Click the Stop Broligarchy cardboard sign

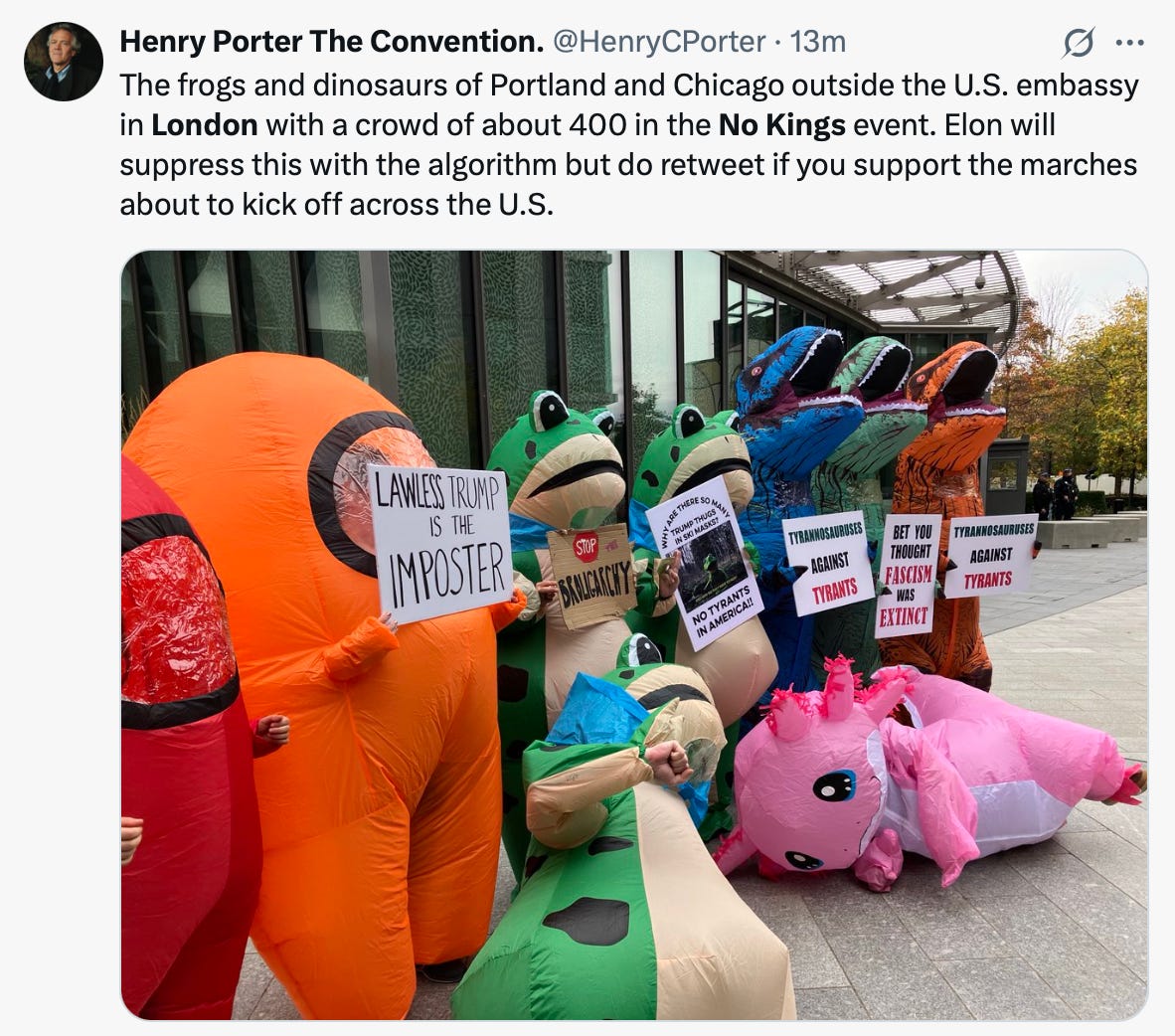tap(591, 574)
